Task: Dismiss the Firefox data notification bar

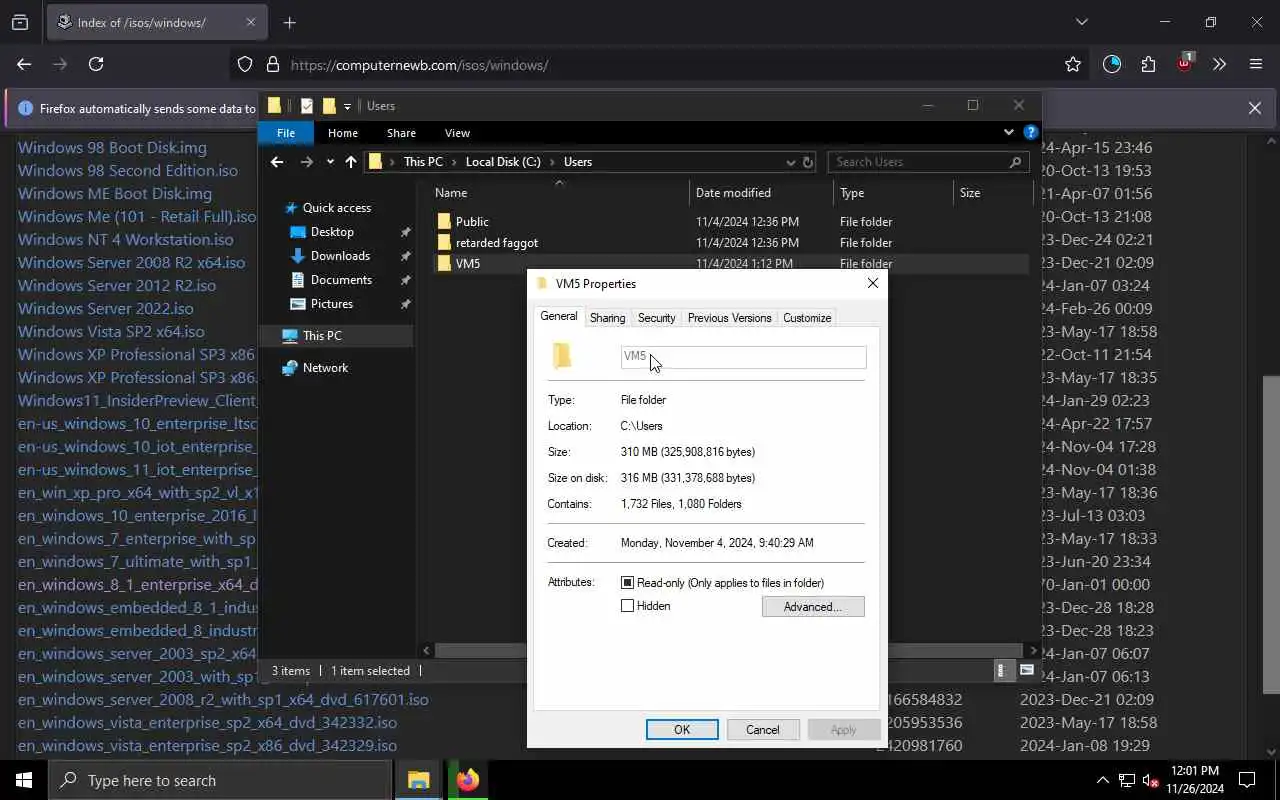Action: tap(1254, 108)
